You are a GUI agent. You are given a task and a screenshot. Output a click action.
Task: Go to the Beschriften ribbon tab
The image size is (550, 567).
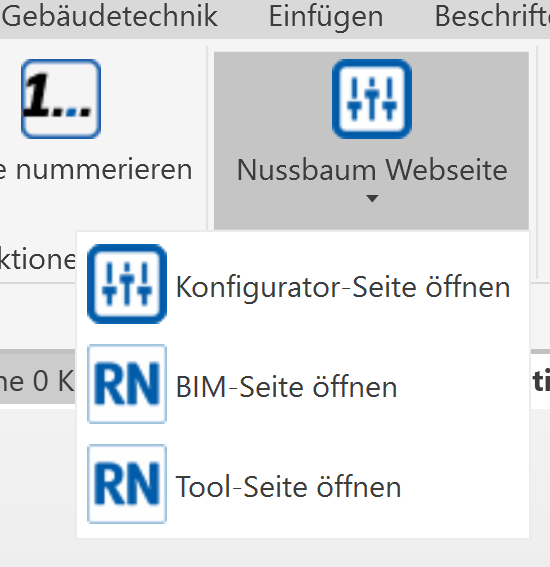492,17
